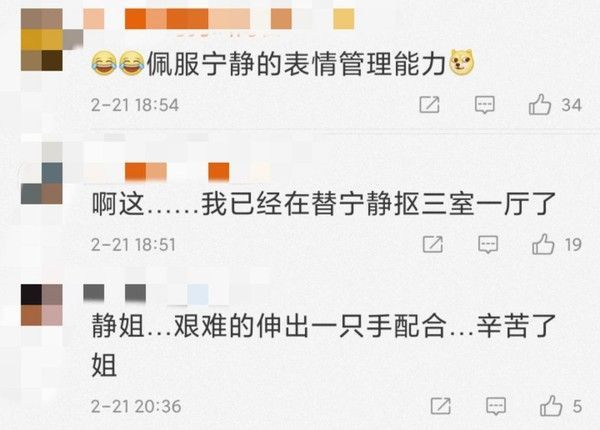600x430 pixels.
Task: Tap the comment starting with 静姐
Action: tap(324, 345)
